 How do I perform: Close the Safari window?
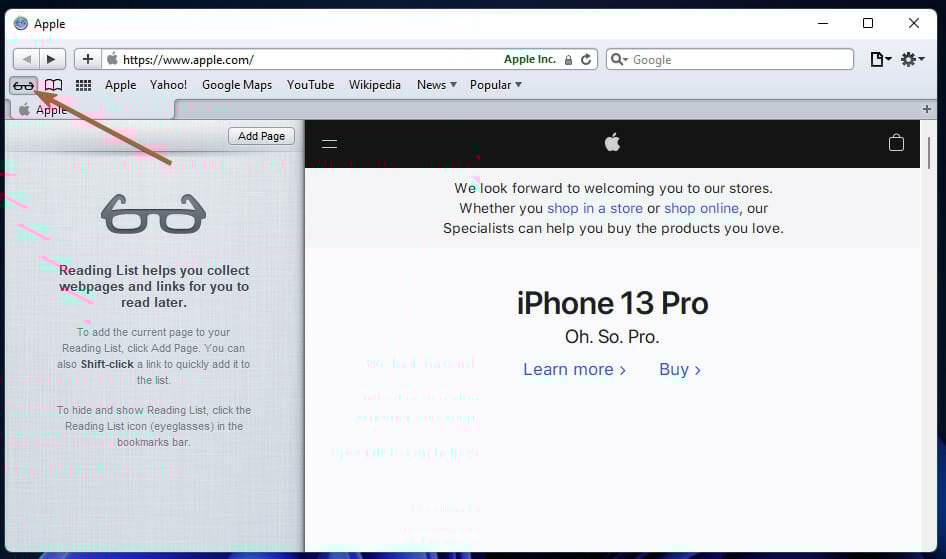[914, 24]
